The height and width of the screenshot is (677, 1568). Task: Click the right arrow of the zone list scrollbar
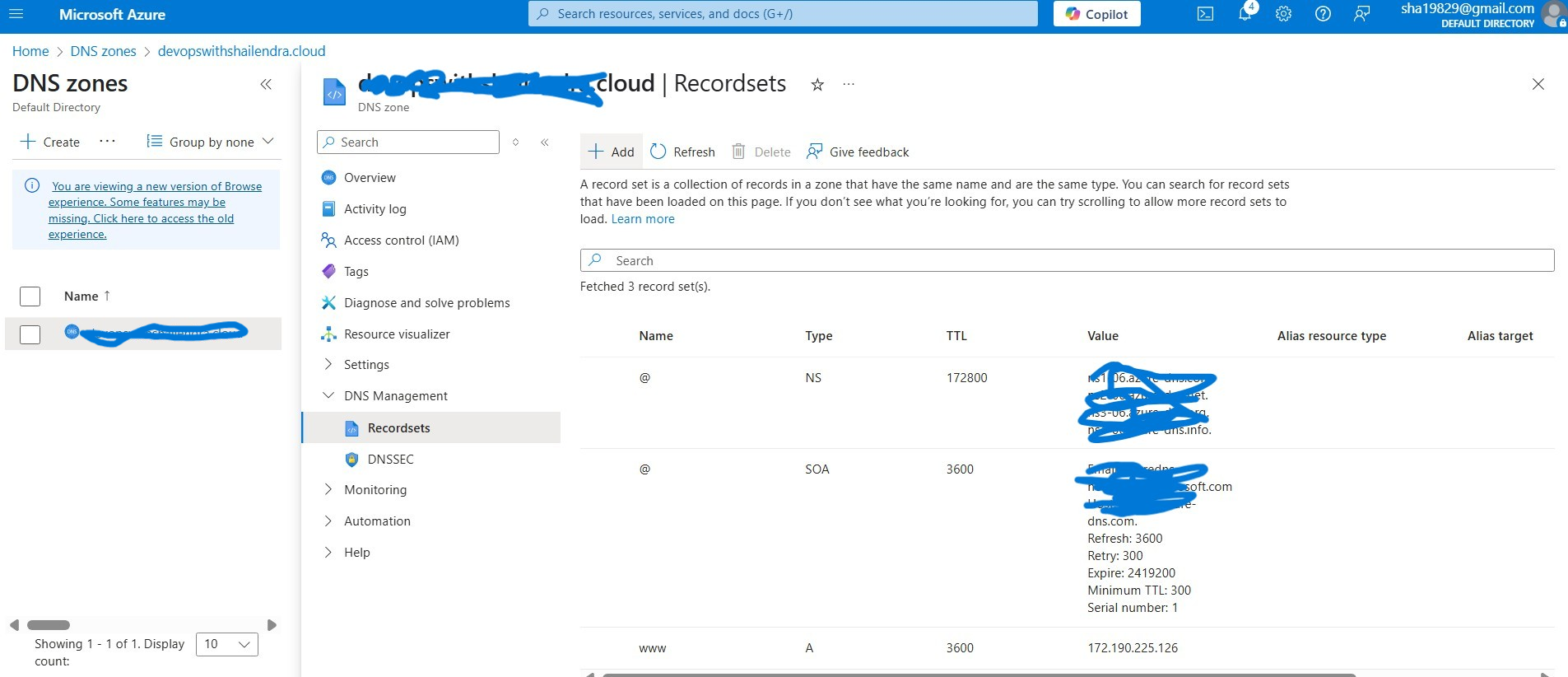(272, 625)
